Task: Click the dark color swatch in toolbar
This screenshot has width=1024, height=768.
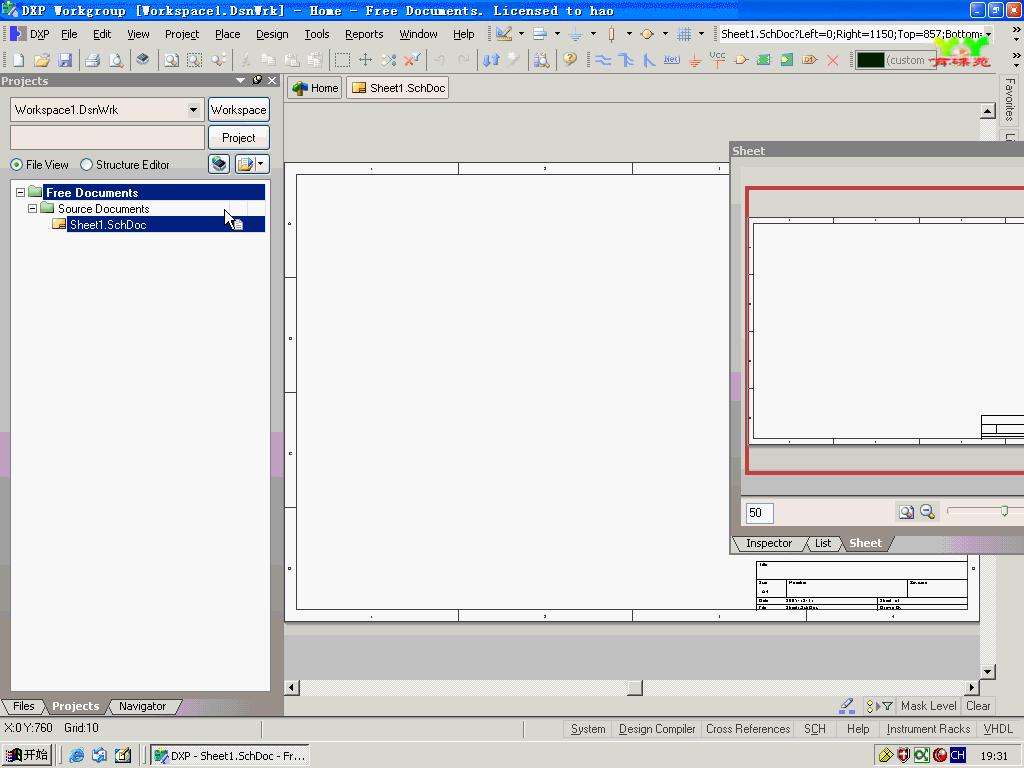Action: [x=870, y=60]
